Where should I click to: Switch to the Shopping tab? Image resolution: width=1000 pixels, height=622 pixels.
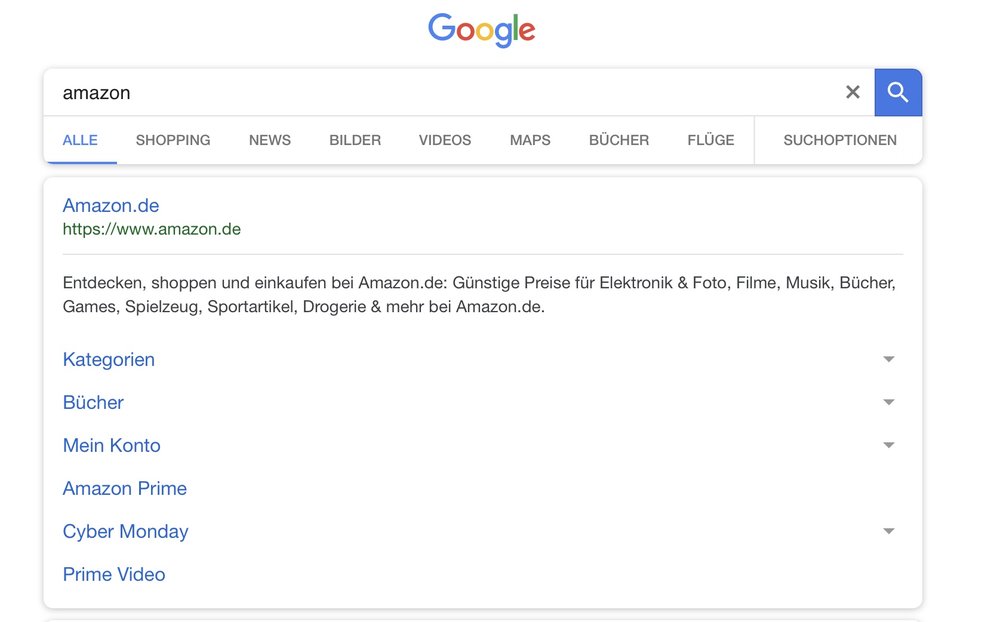click(173, 140)
